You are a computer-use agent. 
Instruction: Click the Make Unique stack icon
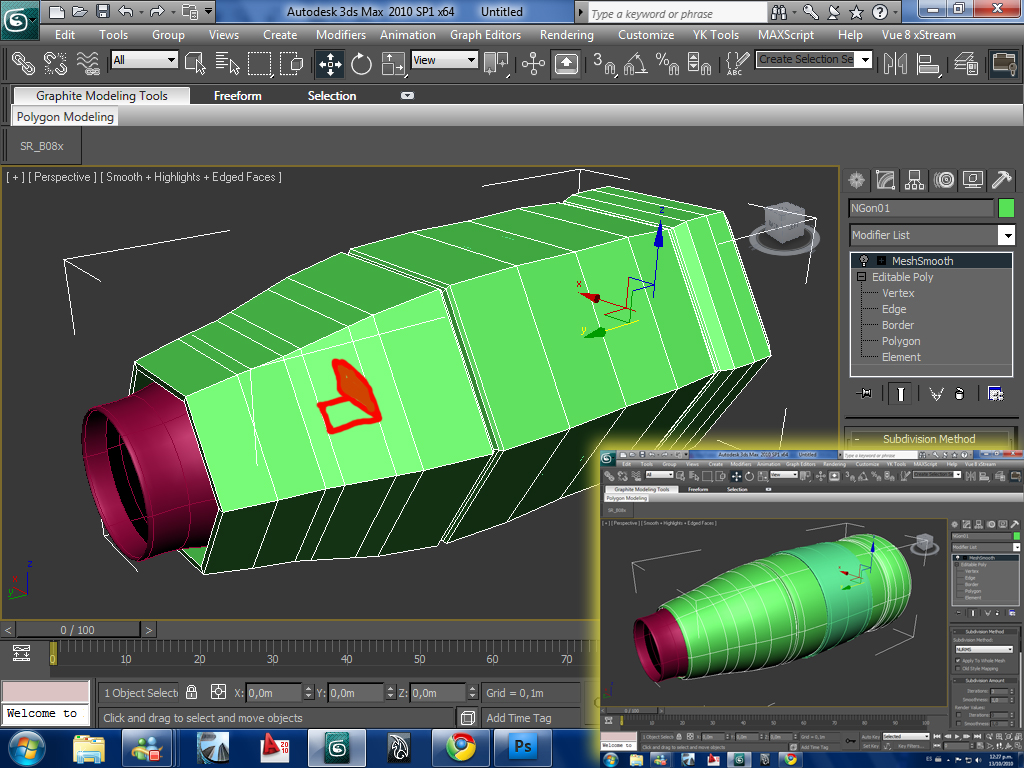point(936,394)
